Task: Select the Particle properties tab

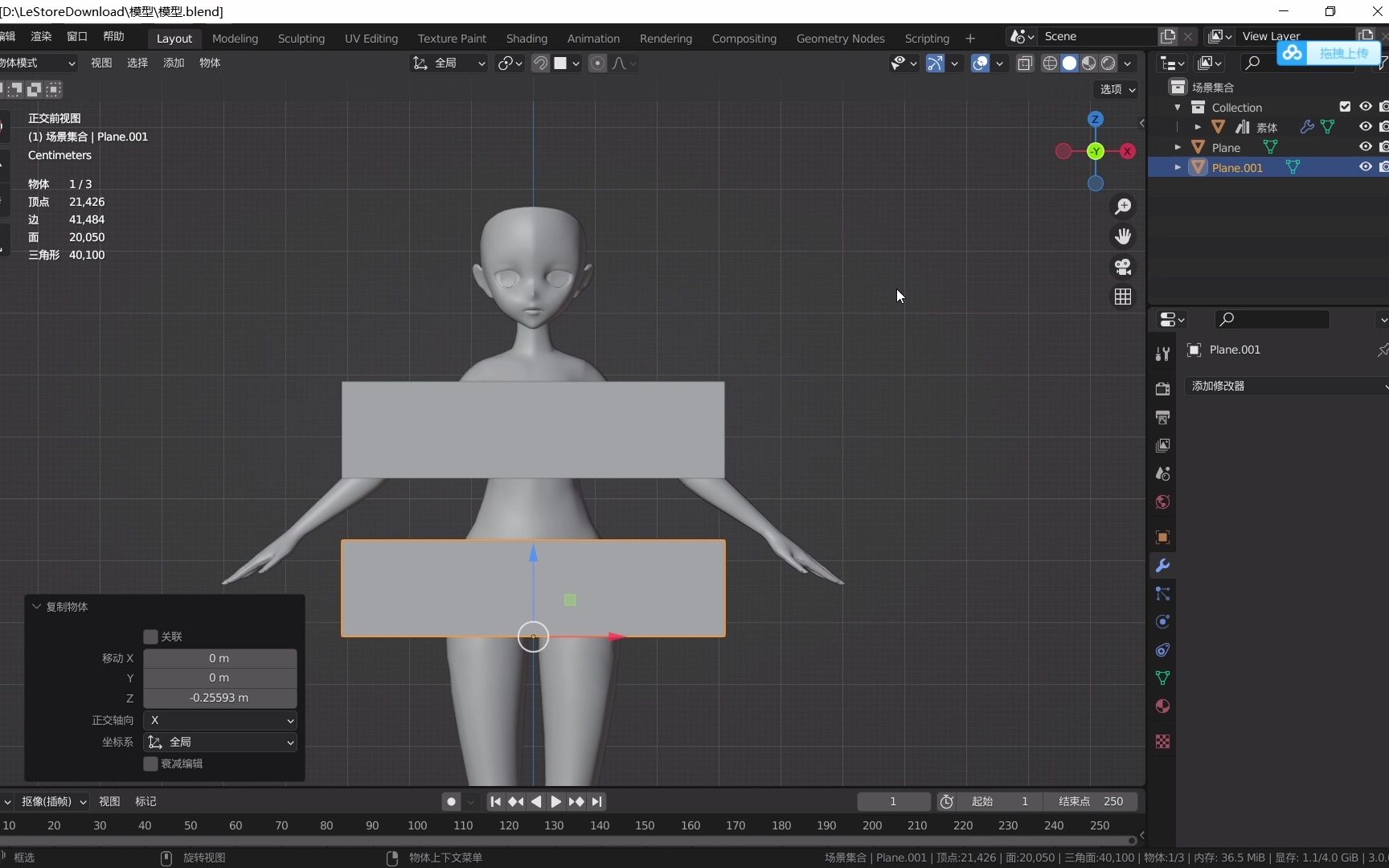Action: click(x=1162, y=593)
